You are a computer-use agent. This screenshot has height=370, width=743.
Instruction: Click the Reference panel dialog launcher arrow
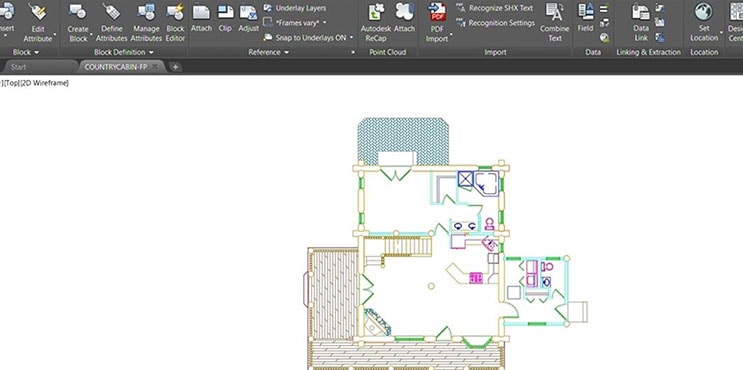tap(353, 52)
